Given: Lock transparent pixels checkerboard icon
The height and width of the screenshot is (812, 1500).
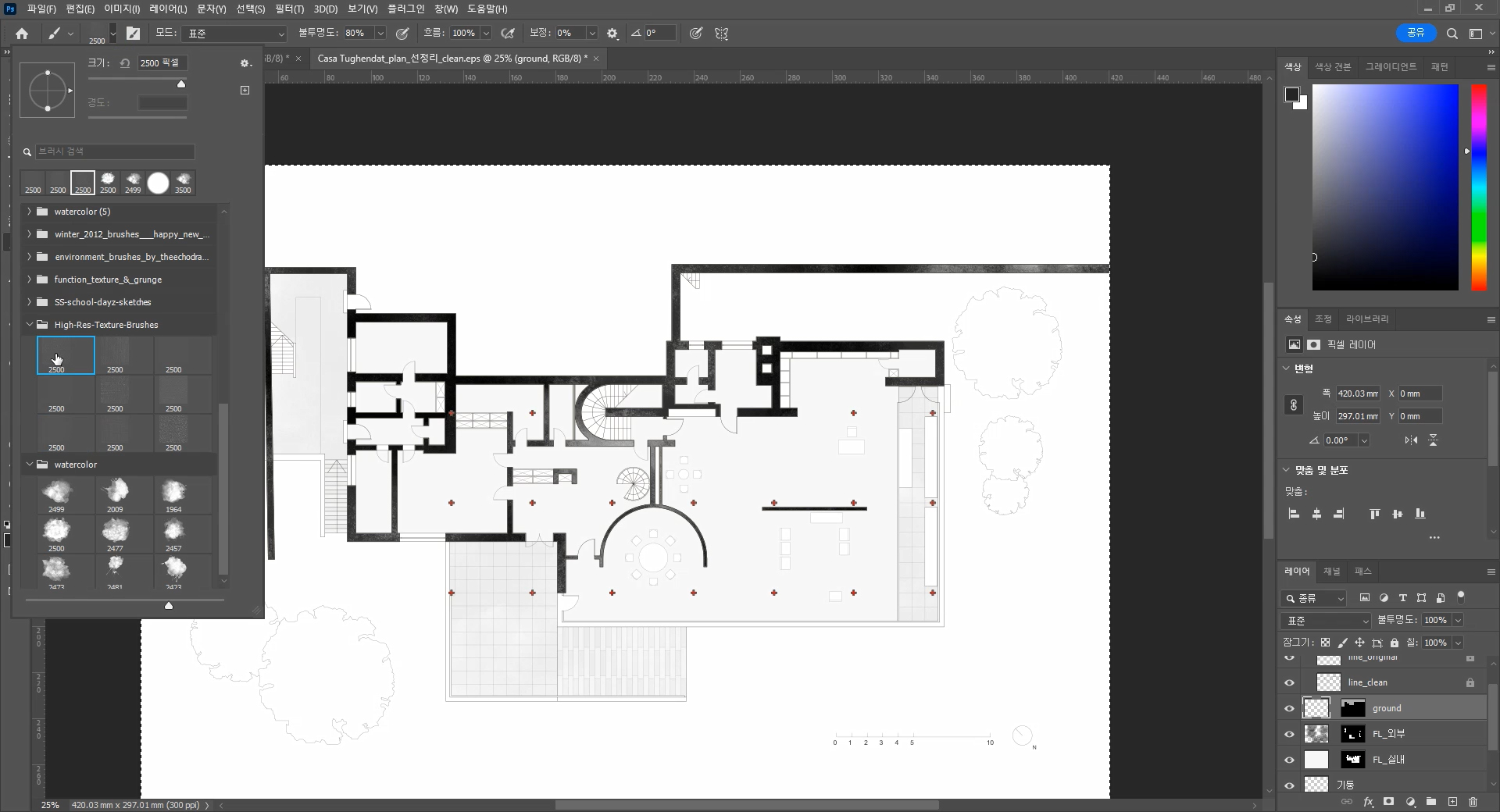Looking at the screenshot, I should point(1325,643).
